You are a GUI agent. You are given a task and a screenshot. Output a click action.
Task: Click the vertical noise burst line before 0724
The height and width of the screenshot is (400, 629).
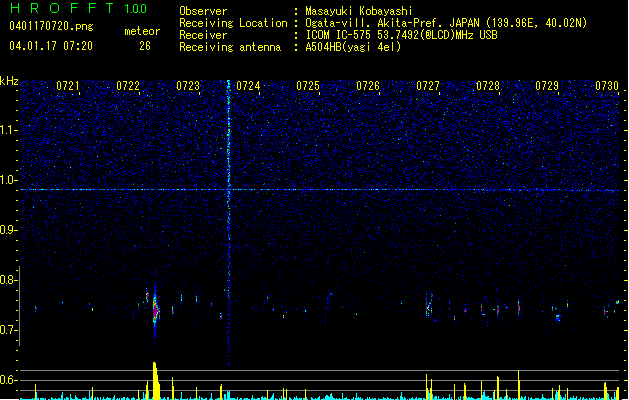tap(229, 223)
